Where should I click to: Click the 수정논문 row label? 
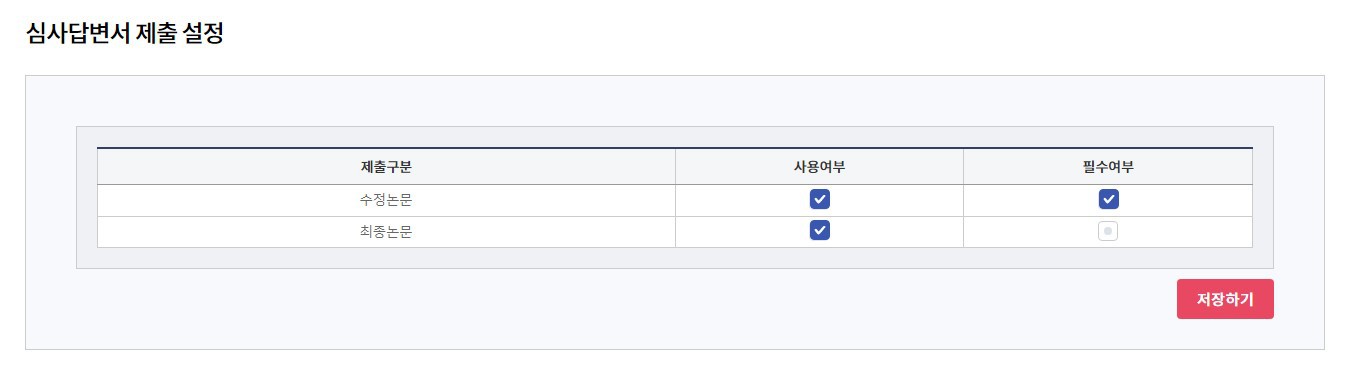coord(386,200)
